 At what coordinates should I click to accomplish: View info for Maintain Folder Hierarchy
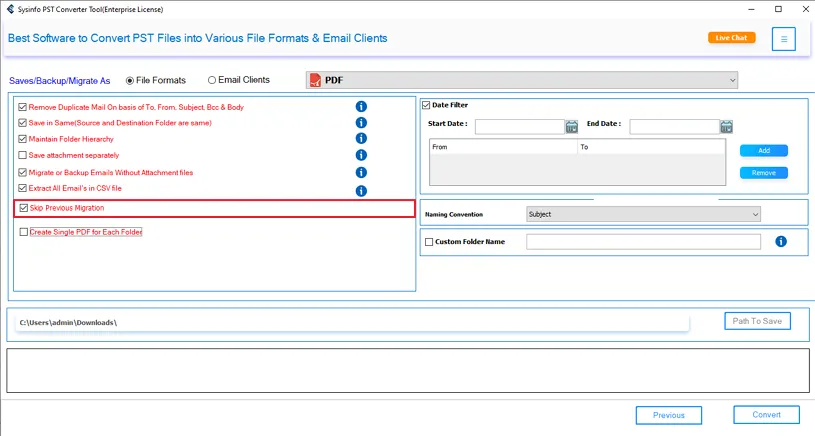coord(361,138)
